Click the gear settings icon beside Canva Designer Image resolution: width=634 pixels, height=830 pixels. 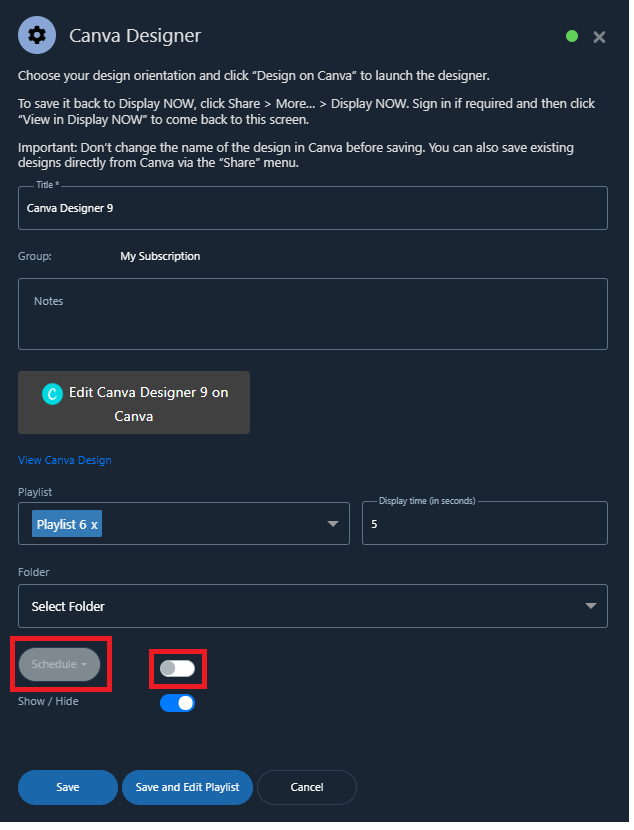(37, 35)
